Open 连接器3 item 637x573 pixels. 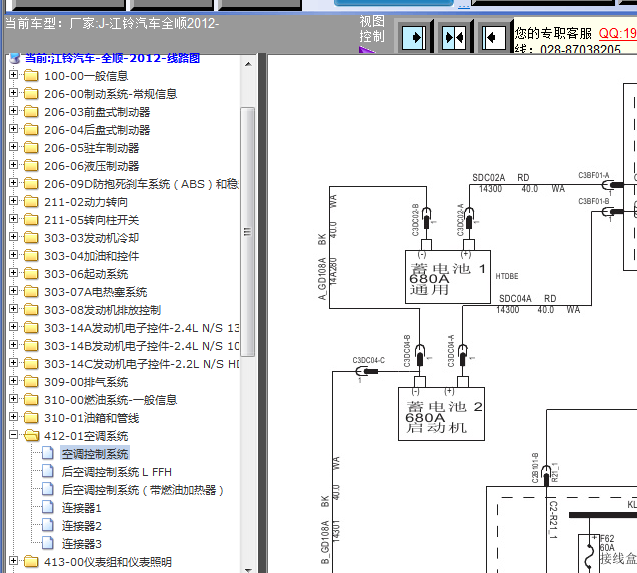[x=81, y=544]
